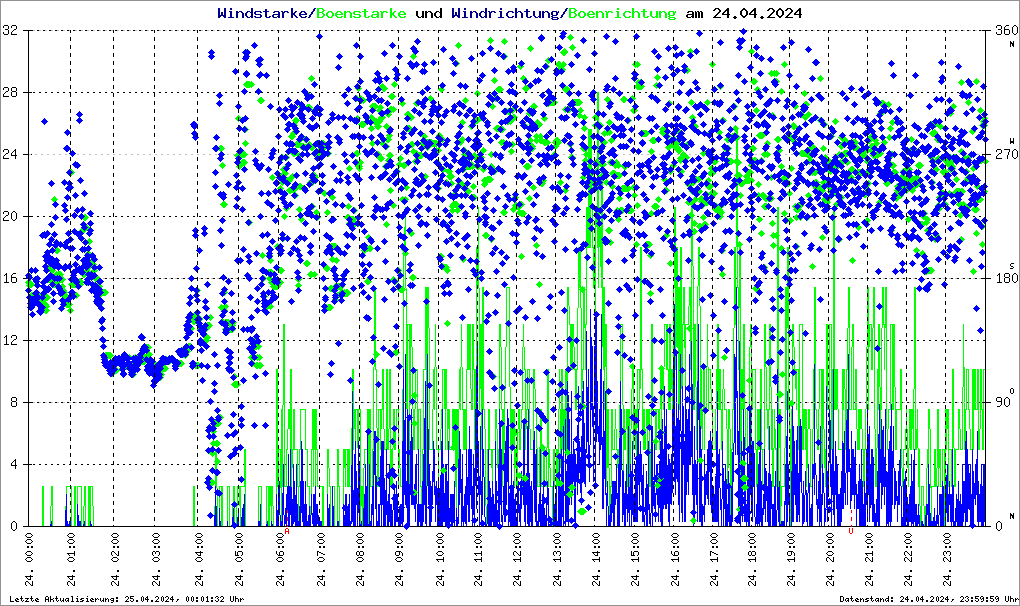This screenshot has height=606, width=1020.
Task: Click the direction scale value 270
Action: point(1006,154)
